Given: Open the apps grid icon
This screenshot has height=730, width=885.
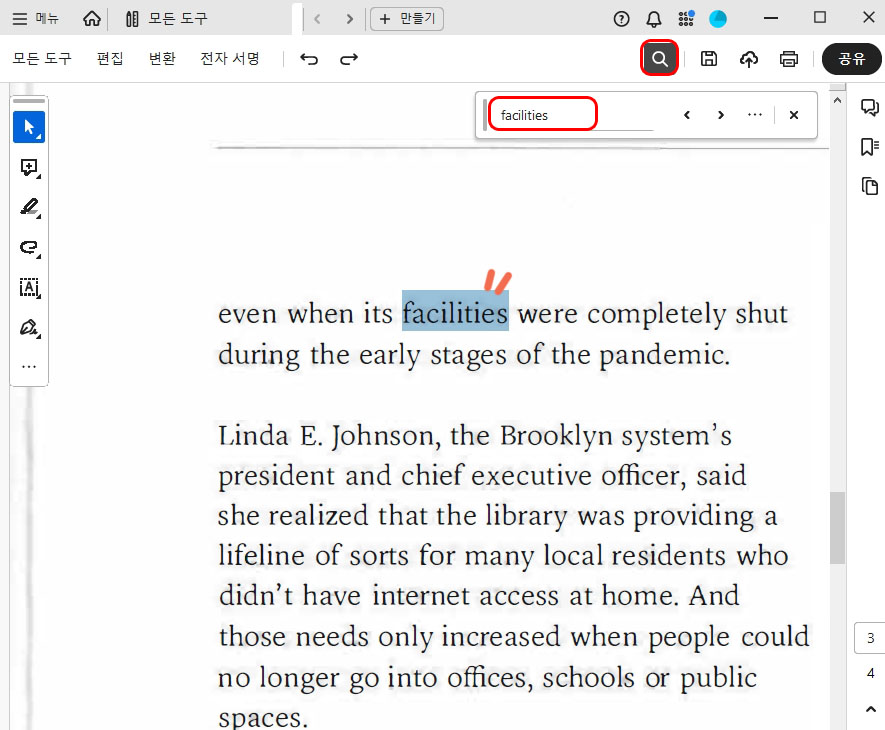Looking at the screenshot, I should click(686, 19).
